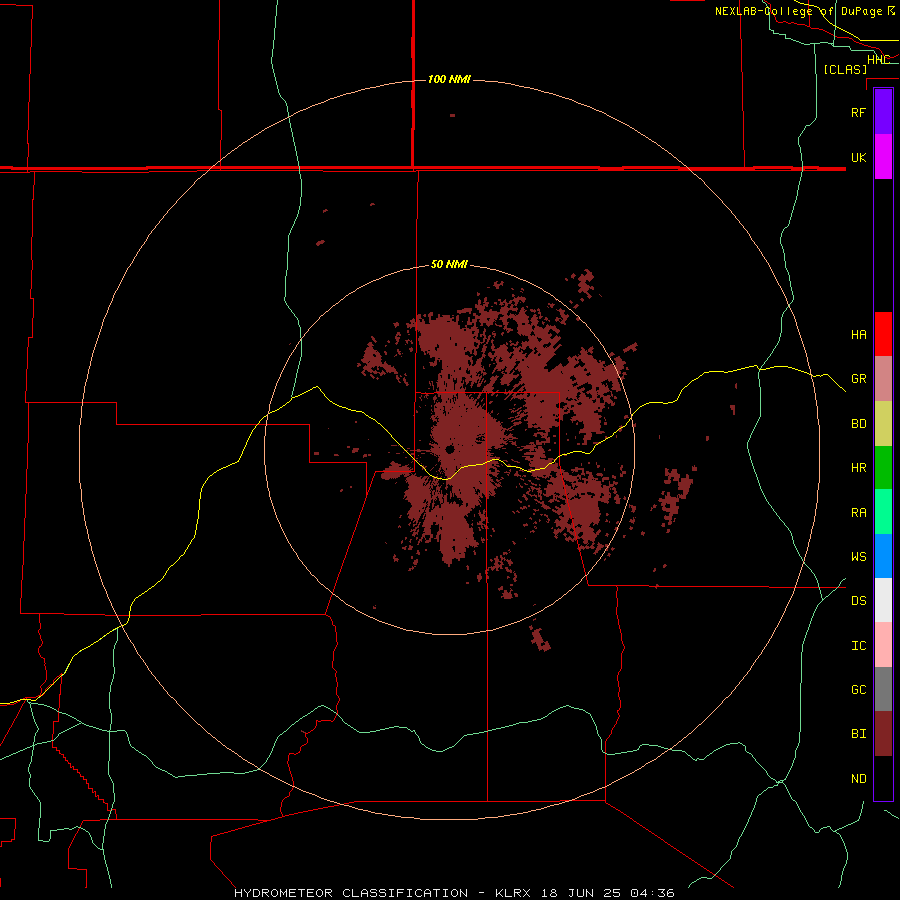This screenshot has height=900, width=900.
Task: Click the gray GC legend swatch
Action: [x=883, y=689]
